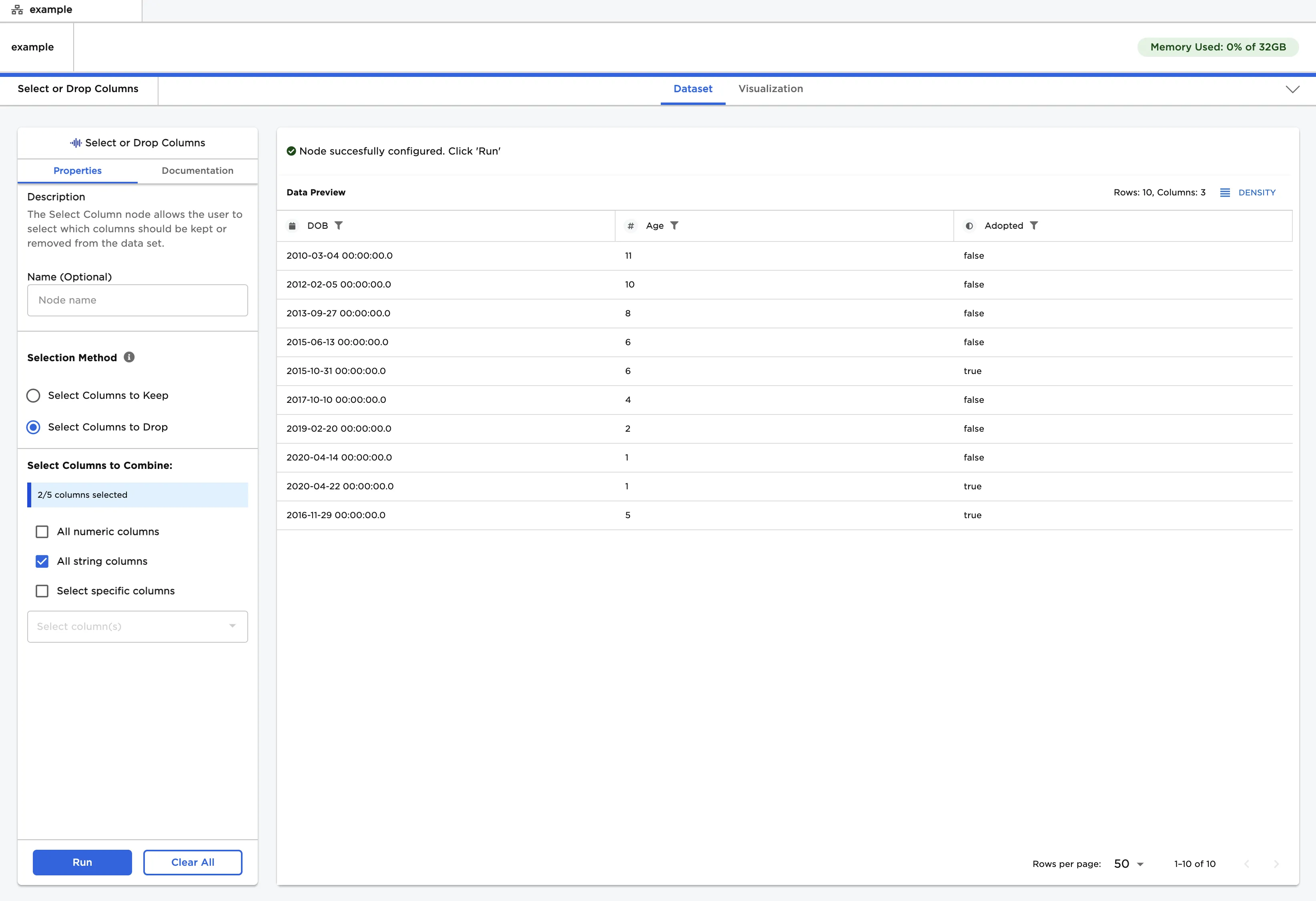Click the Node name input field
Image resolution: width=1316 pixels, height=901 pixels.
pyautogui.click(x=137, y=300)
